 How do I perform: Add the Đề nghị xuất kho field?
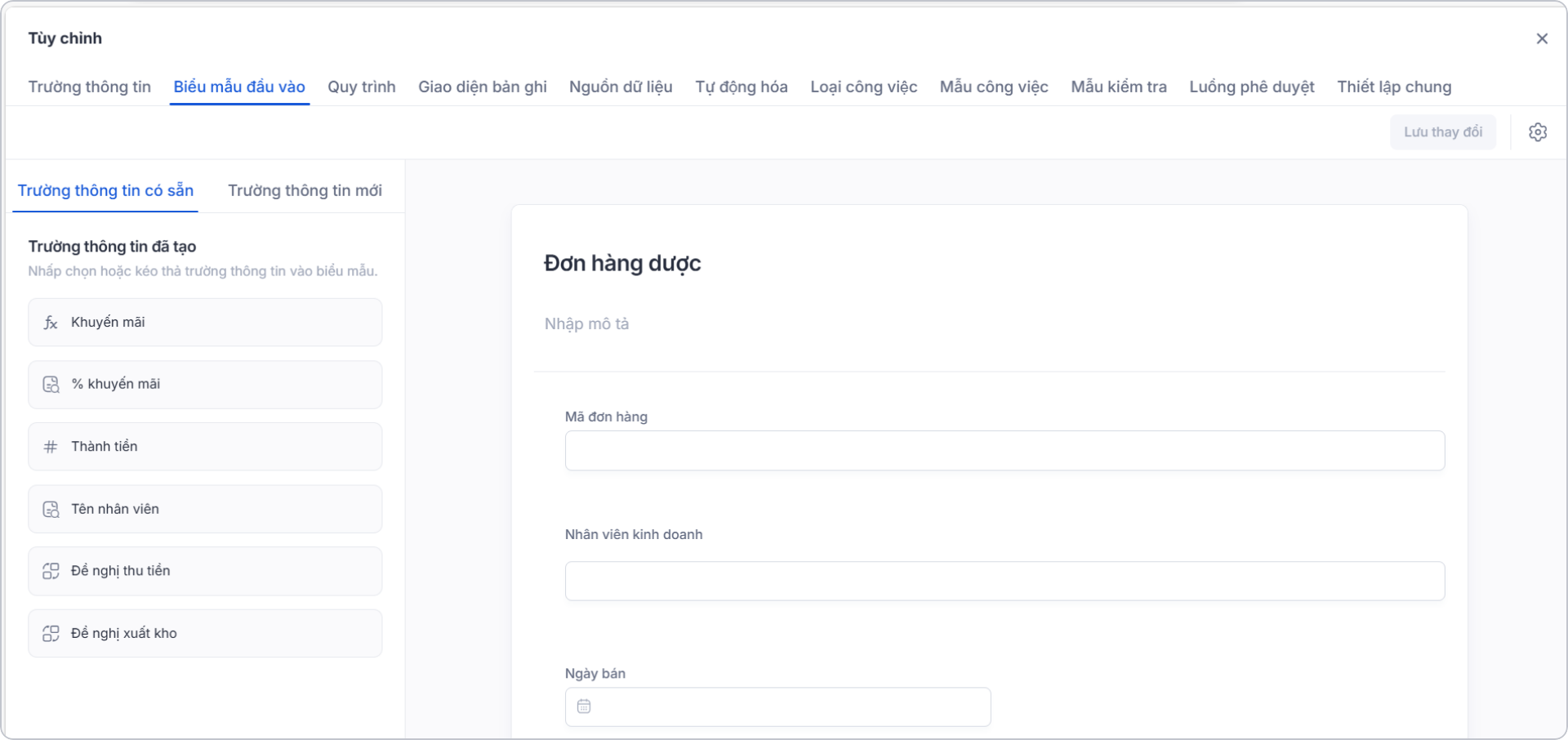click(x=205, y=634)
